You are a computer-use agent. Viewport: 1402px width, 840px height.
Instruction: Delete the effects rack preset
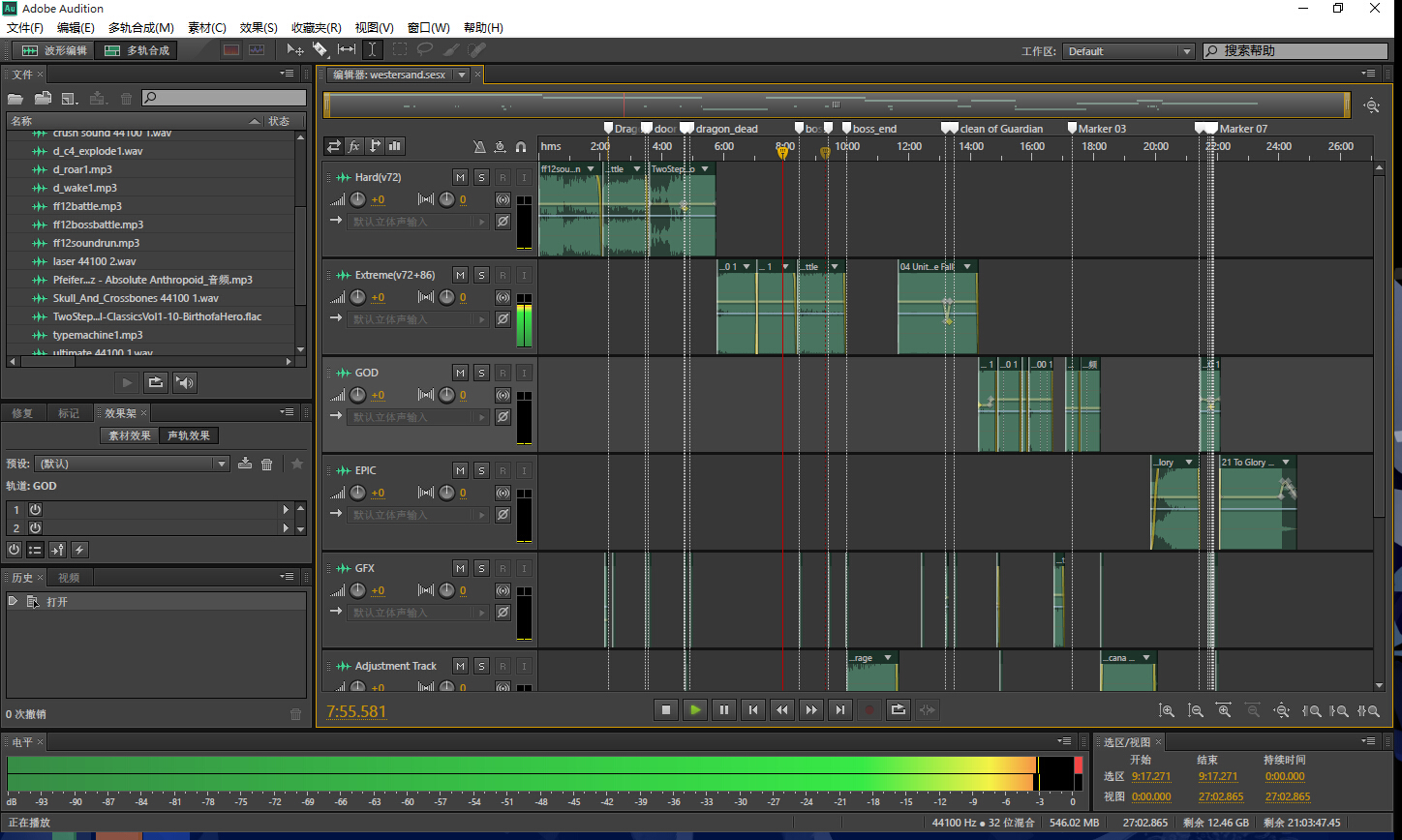click(267, 464)
